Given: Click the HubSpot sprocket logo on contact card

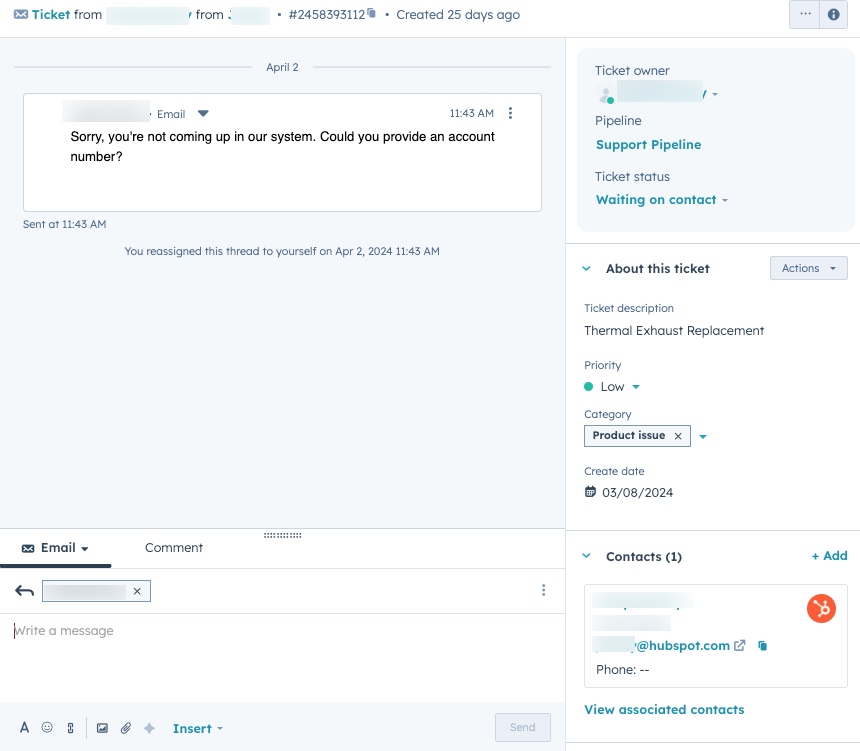Looking at the screenshot, I should point(821,608).
